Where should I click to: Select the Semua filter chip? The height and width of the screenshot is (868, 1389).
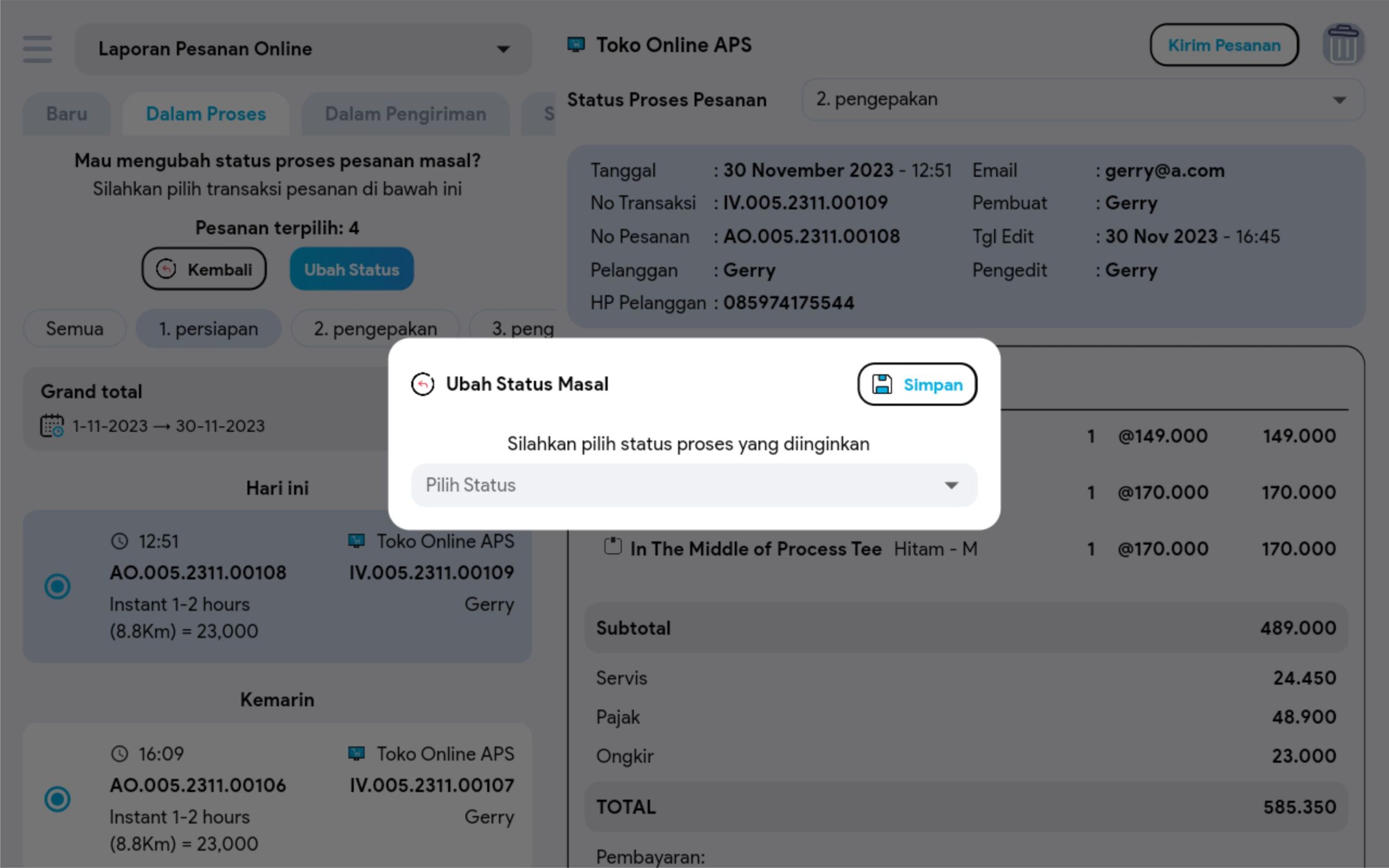tap(75, 328)
